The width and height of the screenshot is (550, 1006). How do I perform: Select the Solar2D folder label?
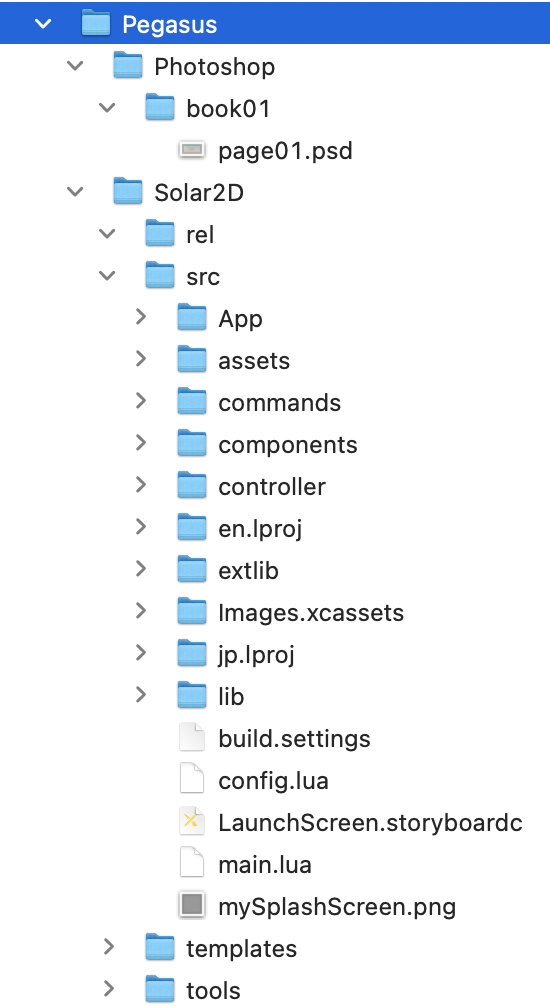coord(199,192)
